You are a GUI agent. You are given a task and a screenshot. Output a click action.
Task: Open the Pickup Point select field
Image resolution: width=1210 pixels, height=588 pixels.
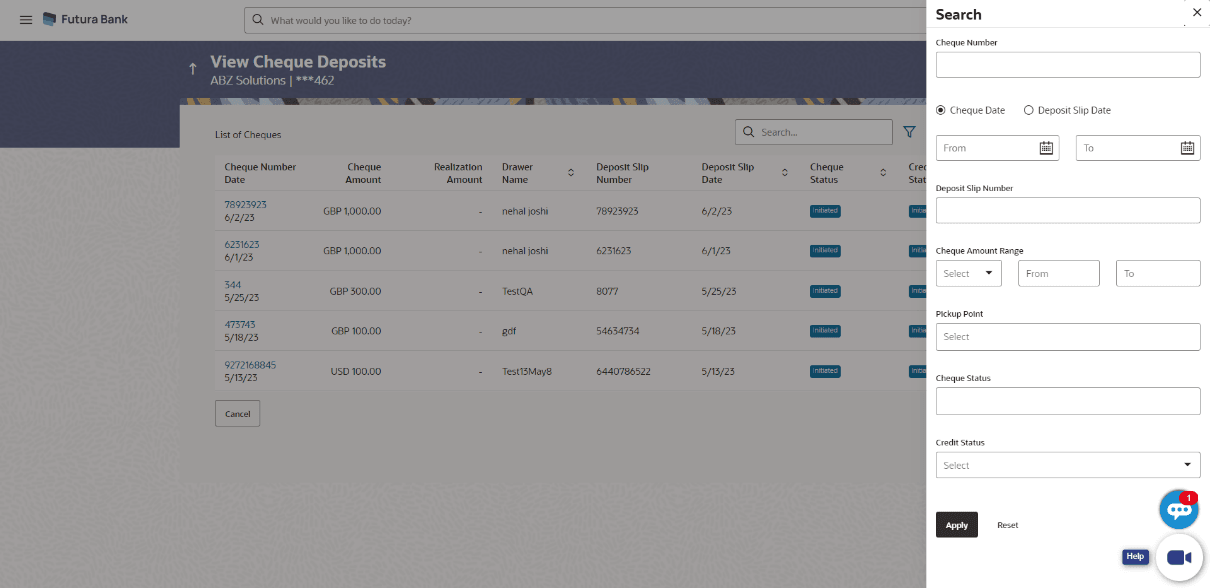(1068, 337)
